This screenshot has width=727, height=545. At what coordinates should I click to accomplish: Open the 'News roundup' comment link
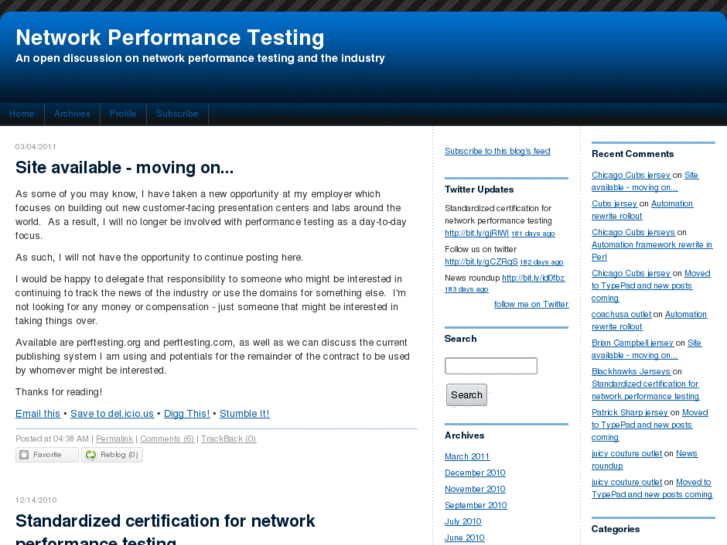click(644, 460)
